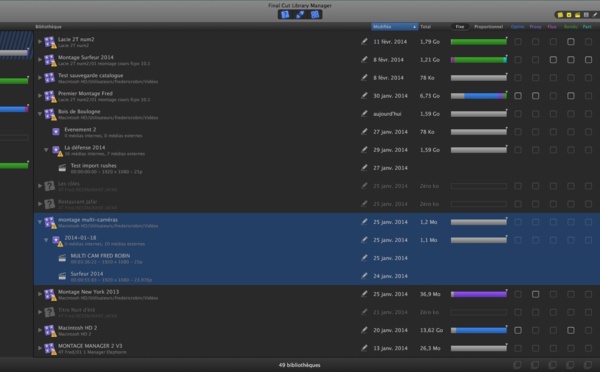The height and width of the screenshot is (372, 600).
Task: Click the blue diagonal tool toolbar icon
Action: pos(300,15)
